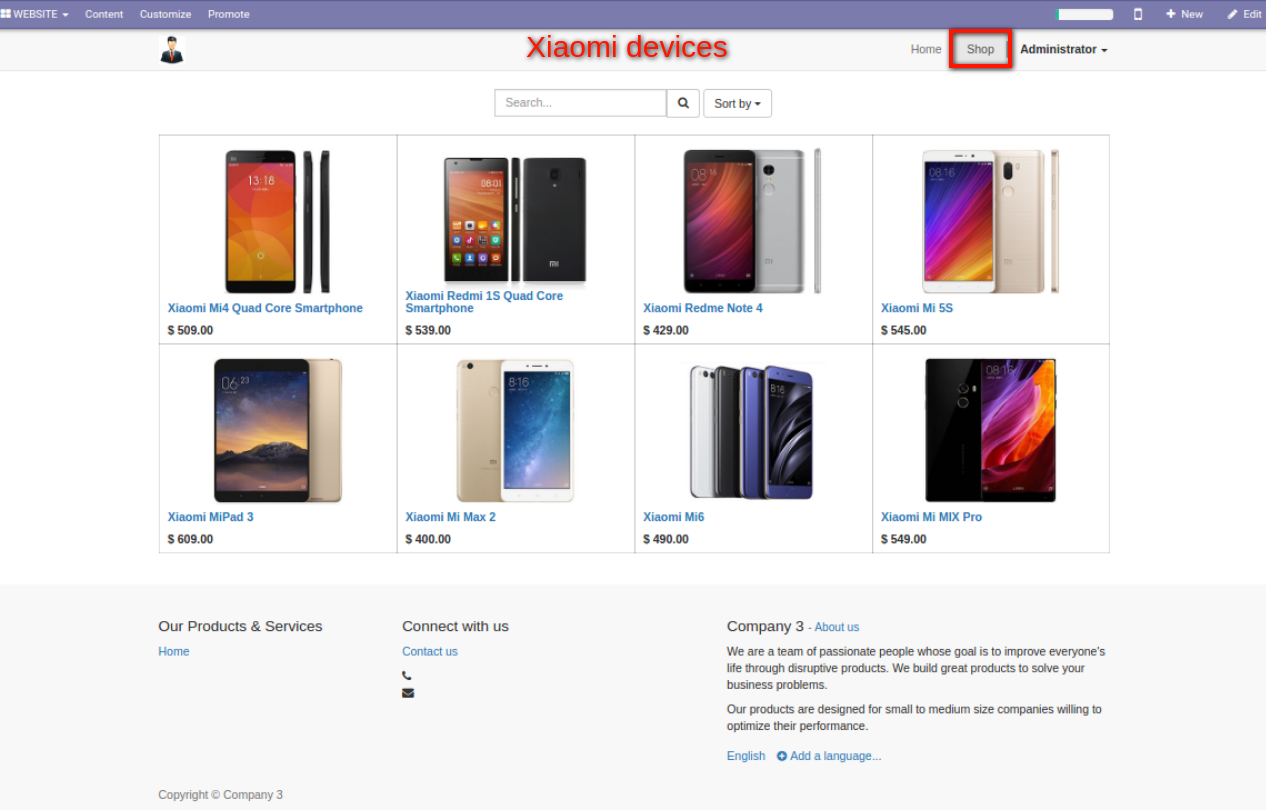
Task: Click the Contact us footer link
Action: tap(430, 651)
